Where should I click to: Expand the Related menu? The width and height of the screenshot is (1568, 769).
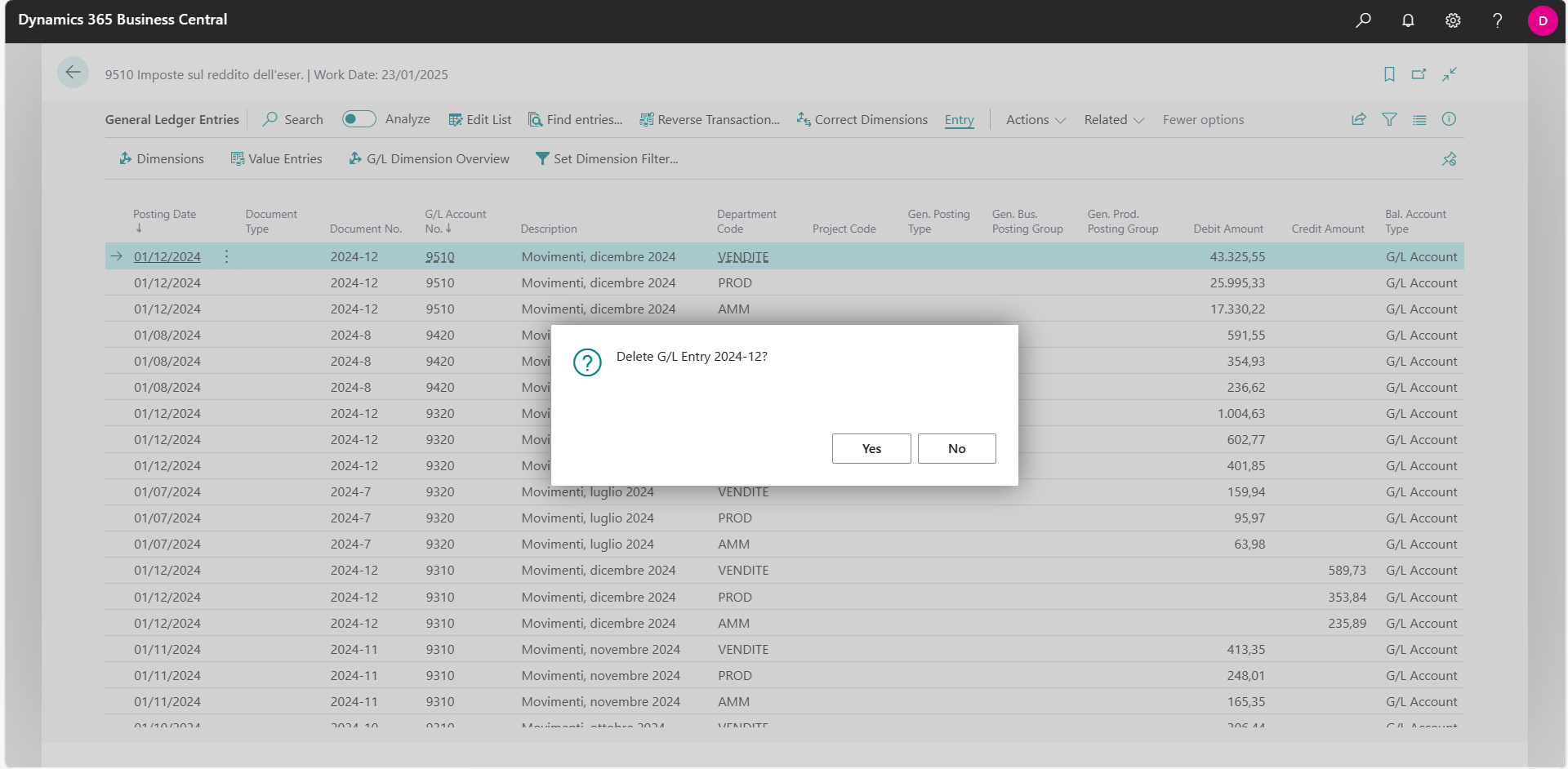coord(1114,119)
